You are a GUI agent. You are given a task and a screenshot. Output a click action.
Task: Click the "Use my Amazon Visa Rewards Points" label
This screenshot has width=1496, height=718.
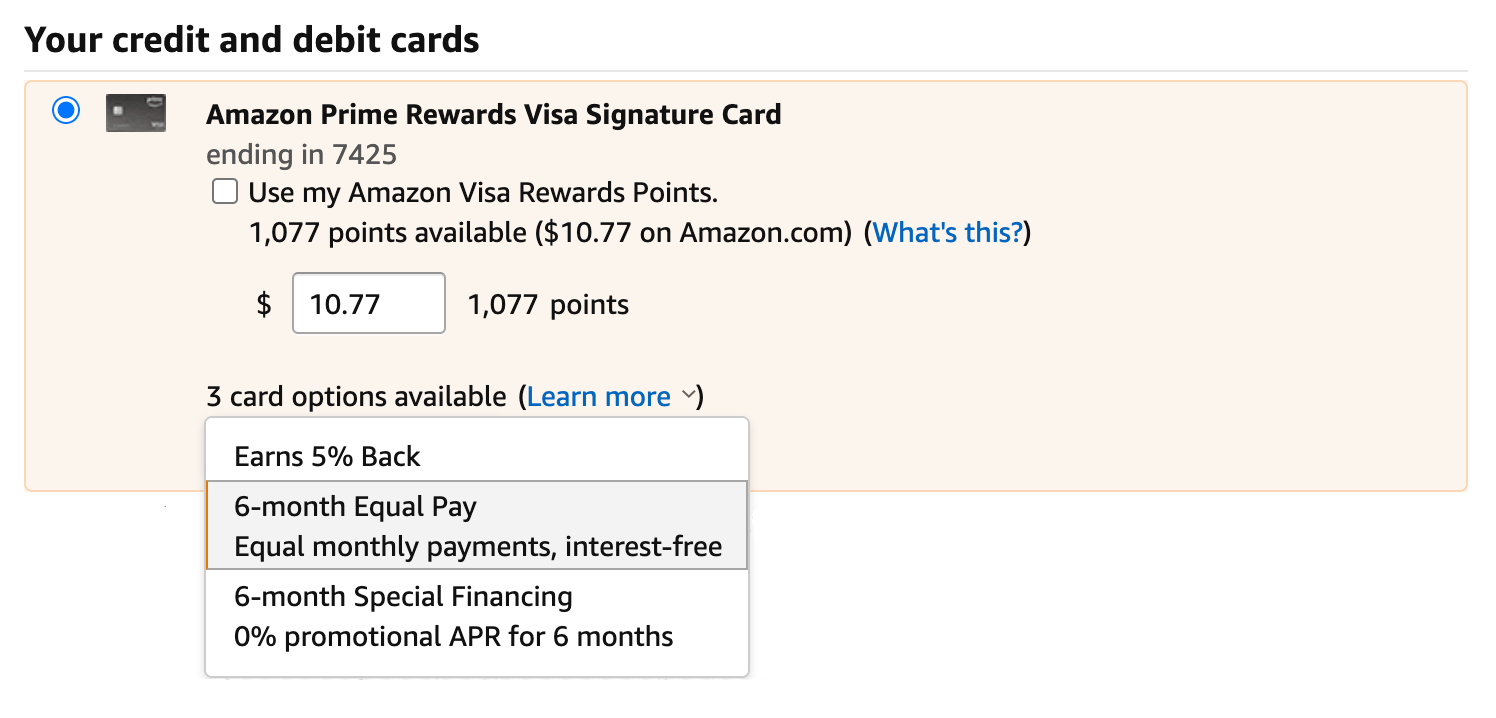click(483, 192)
